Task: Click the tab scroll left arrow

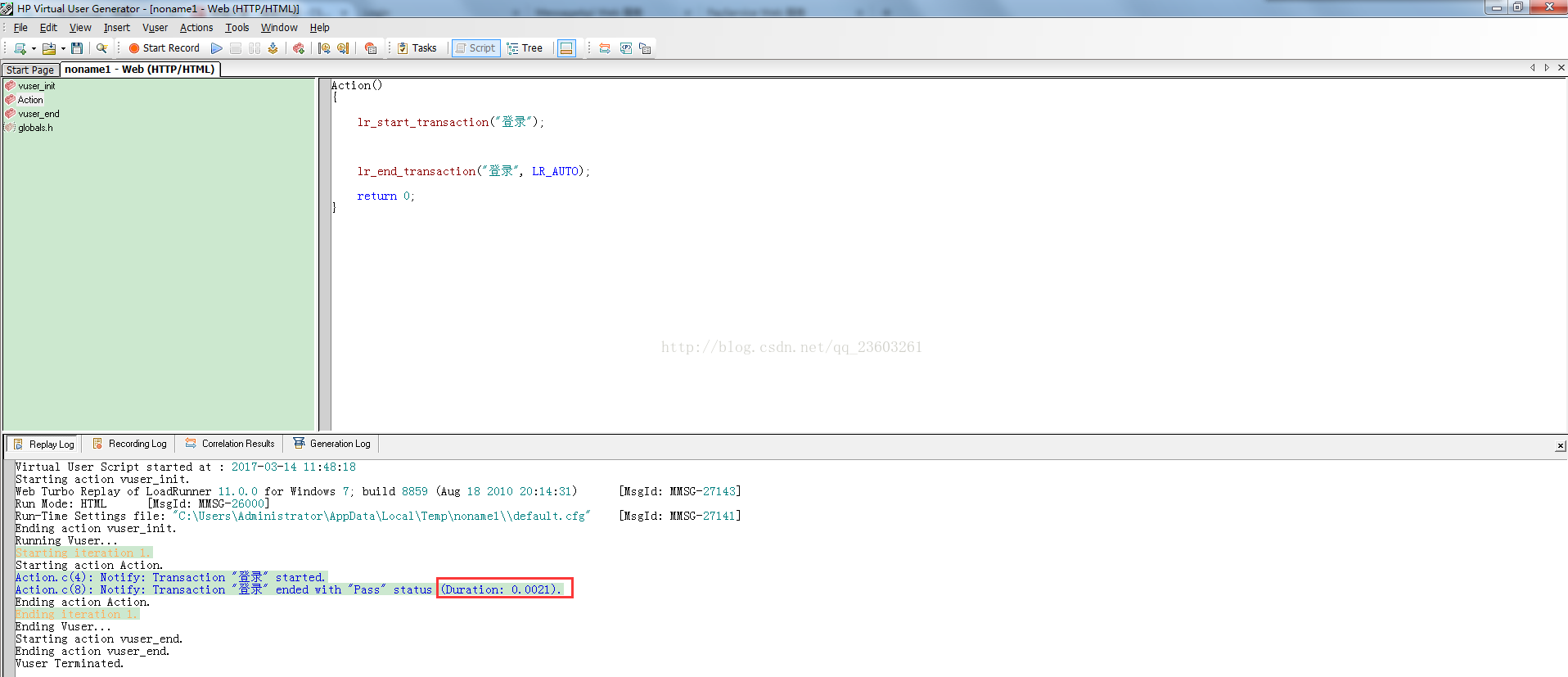Action: 1532,68
